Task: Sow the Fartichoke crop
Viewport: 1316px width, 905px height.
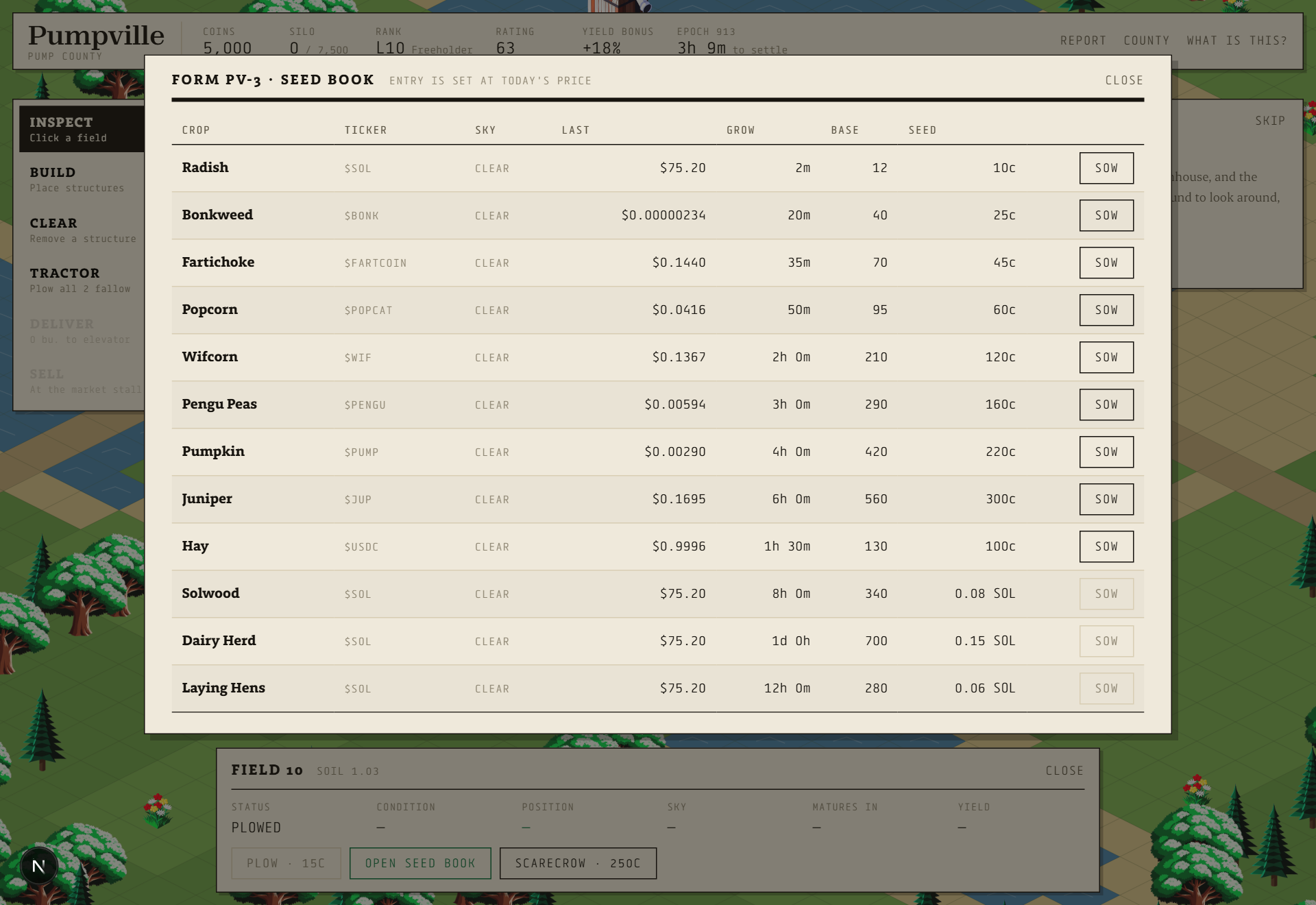Action: click(x=1106, y=263)
